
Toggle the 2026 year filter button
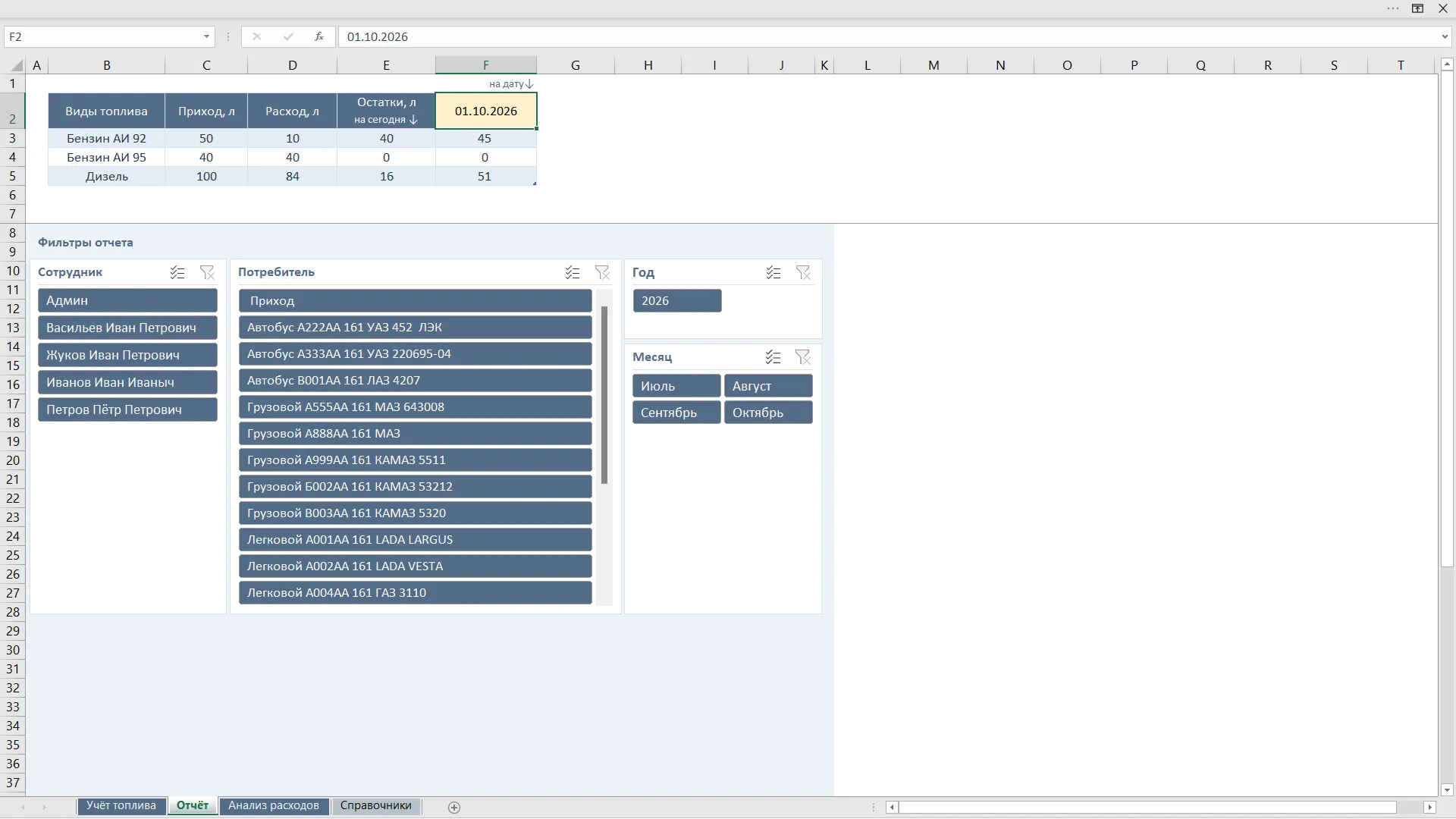pos(677,301)
